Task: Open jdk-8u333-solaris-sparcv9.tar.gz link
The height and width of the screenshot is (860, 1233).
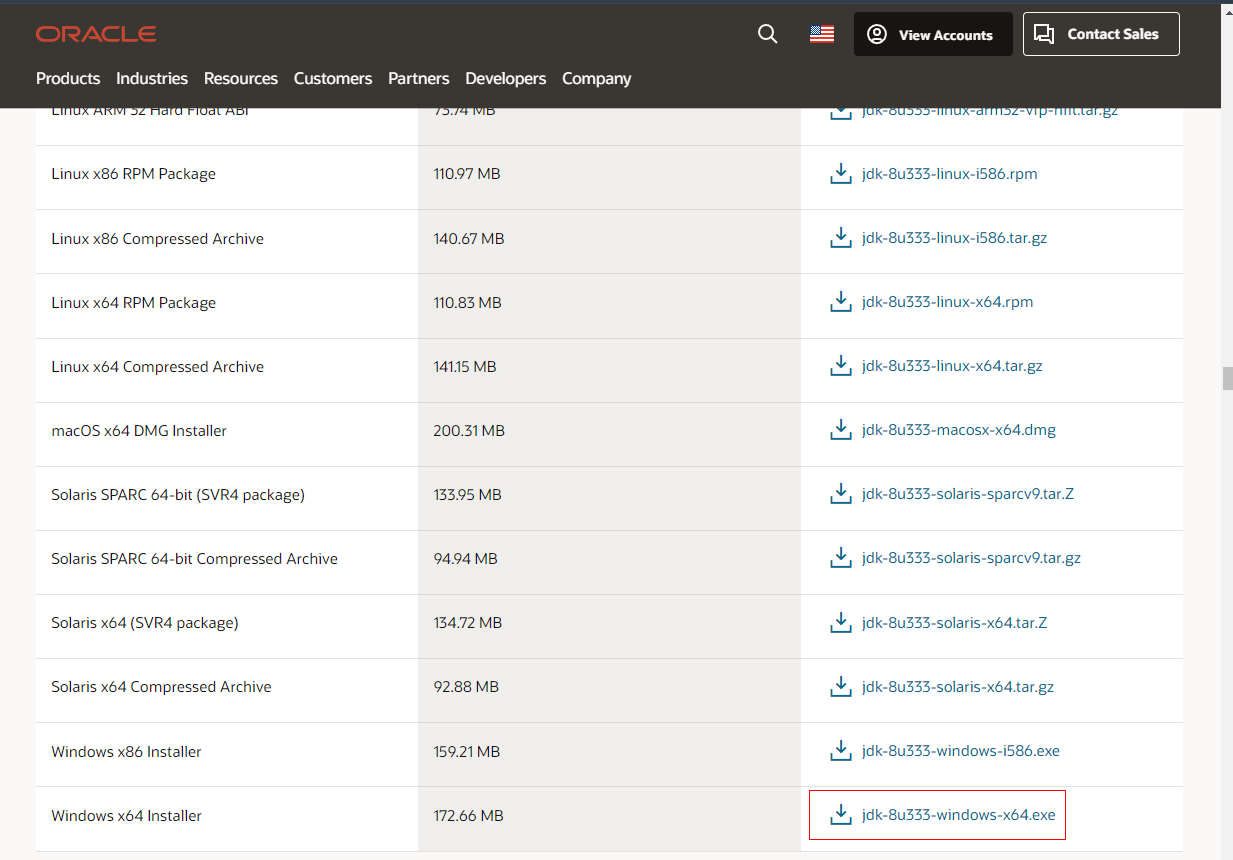Action: 970,558
